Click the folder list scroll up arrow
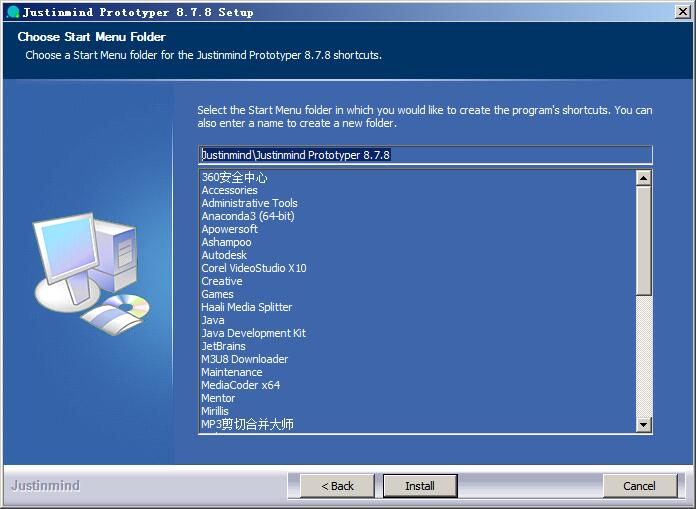The height and width of the screenshot is (509, 696). coord(643,178)
